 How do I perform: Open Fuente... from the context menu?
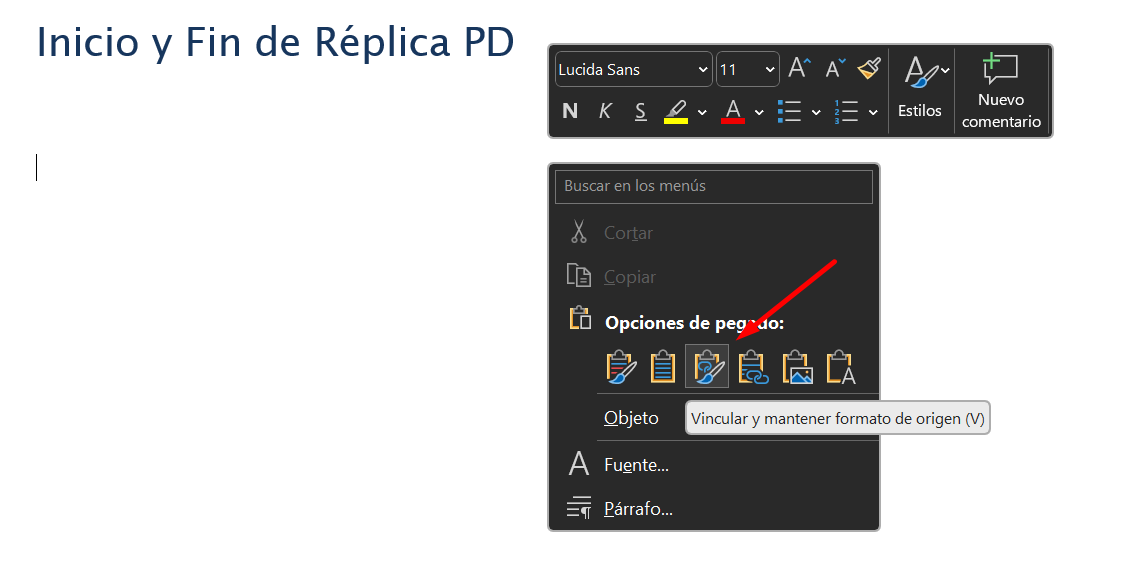click(636, 465)
